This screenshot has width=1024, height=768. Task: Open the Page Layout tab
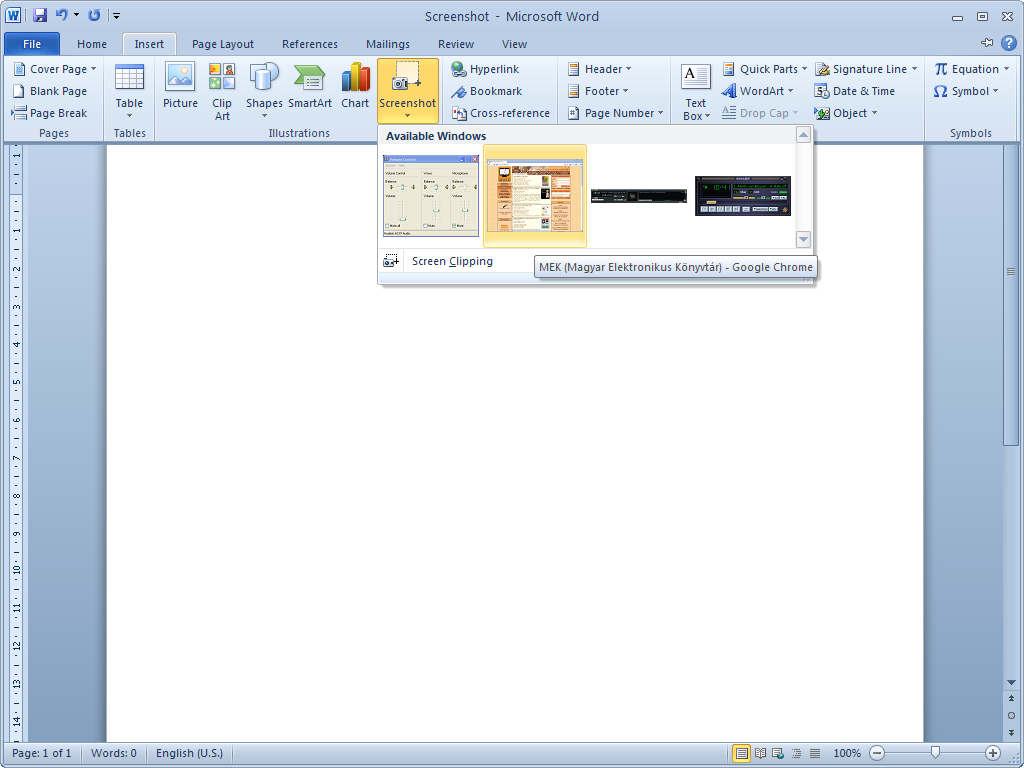[223, 44]
